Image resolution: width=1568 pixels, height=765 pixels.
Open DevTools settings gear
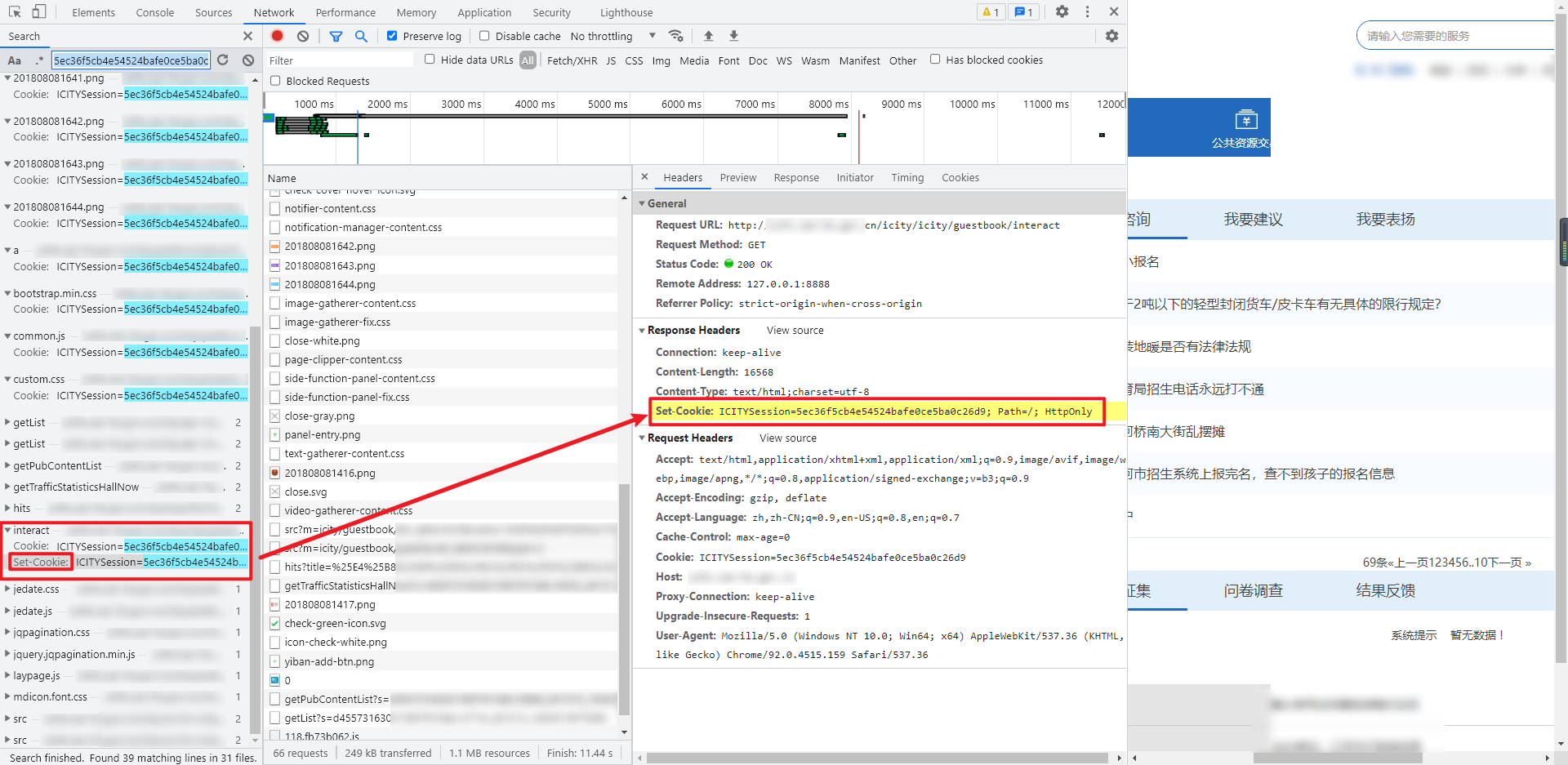[x=1062, y=11]
